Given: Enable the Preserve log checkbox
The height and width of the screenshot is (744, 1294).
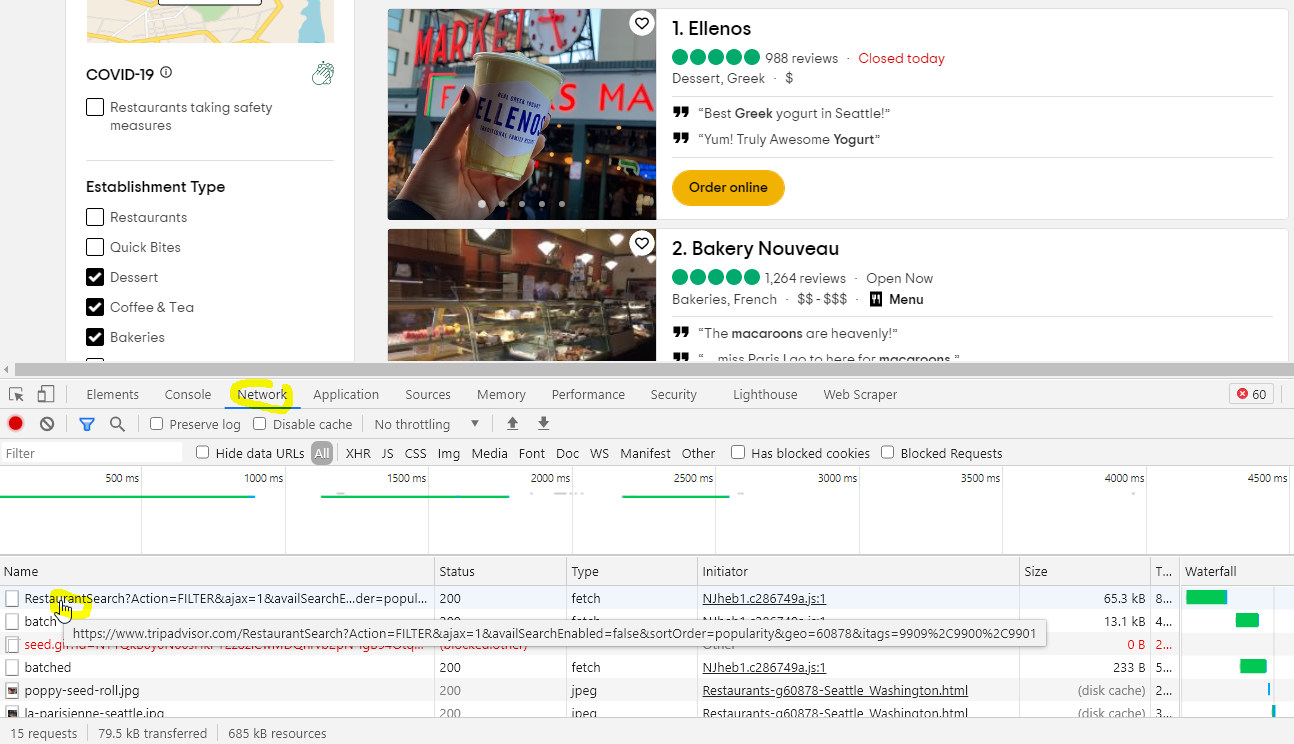Looking at the screenshot, I should coord(157,424).
